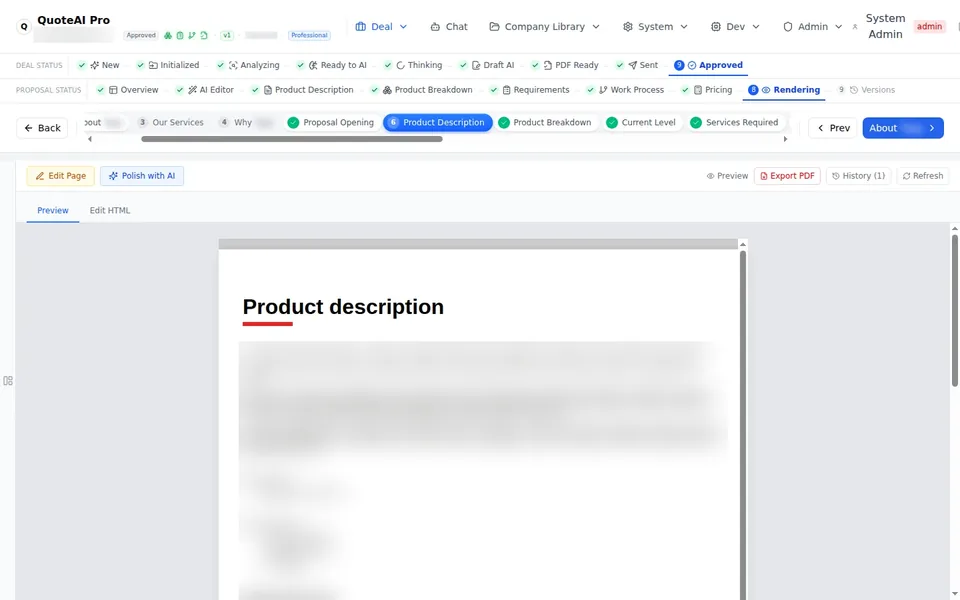Select the New deal status step

tap(99, 65)
